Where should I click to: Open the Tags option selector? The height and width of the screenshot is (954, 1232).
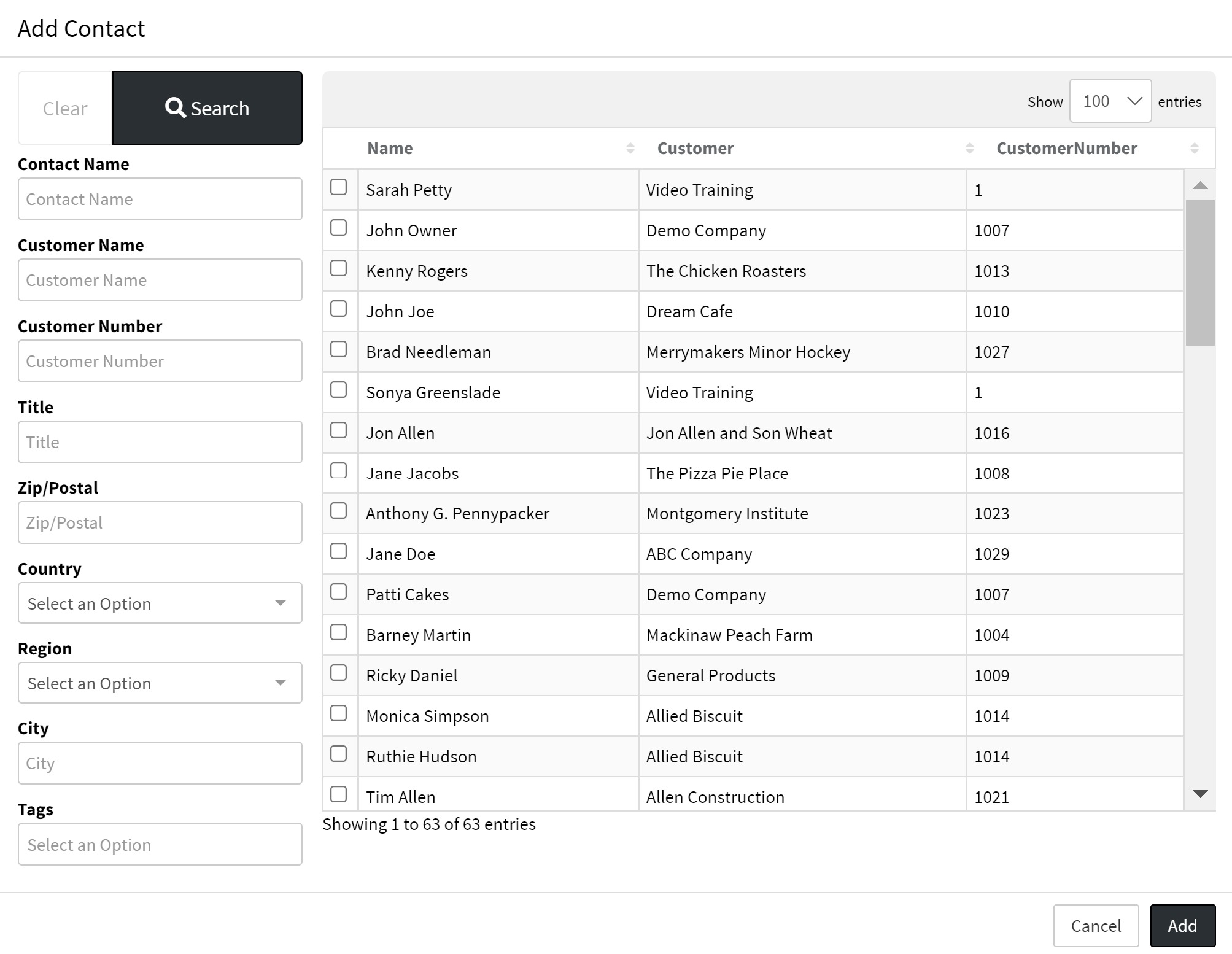coord(160,845)
